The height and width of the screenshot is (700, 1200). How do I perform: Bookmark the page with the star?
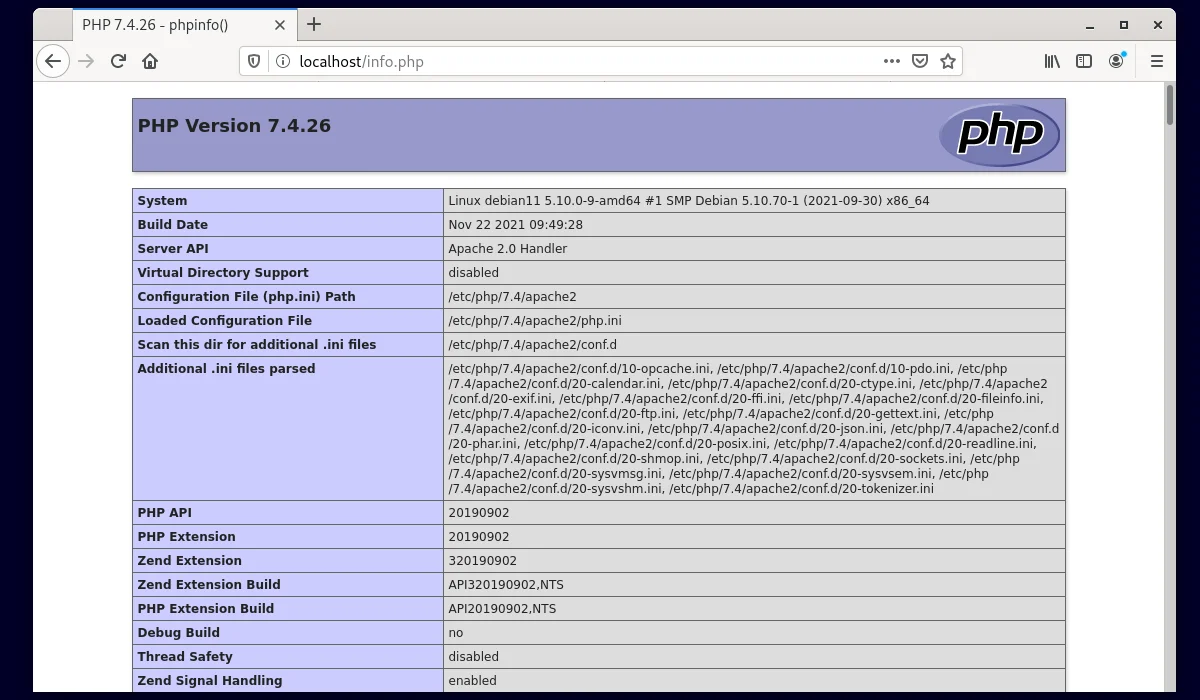947,61
